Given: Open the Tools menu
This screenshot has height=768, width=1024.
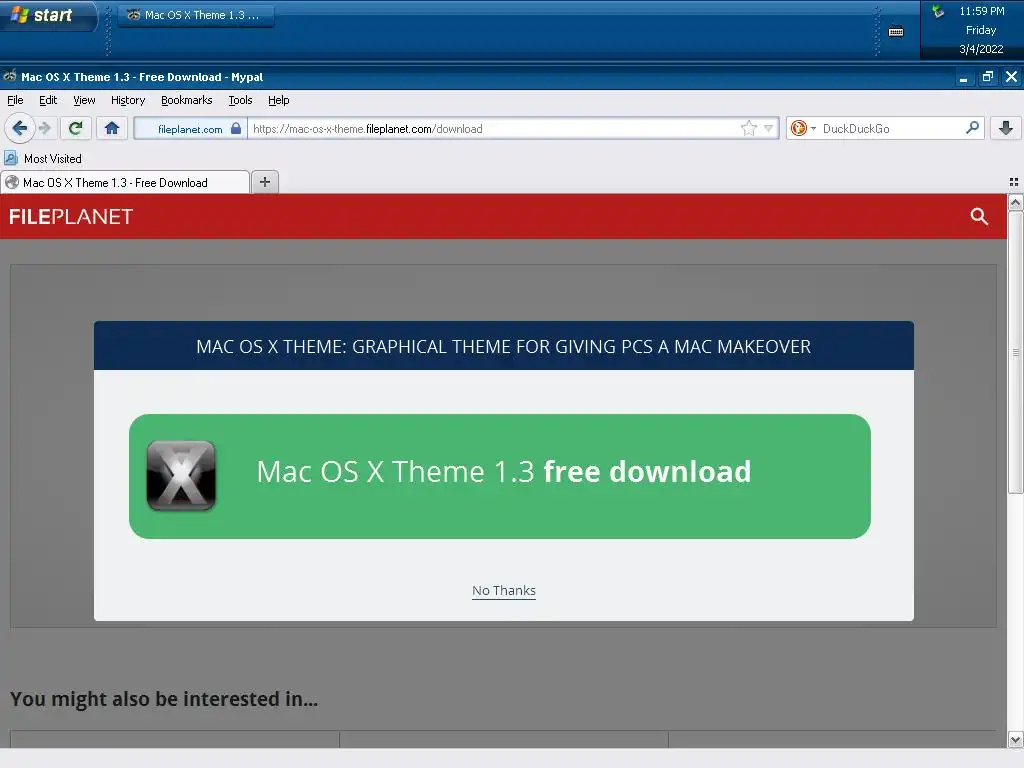Looking at the screenshot, I should pyautogui.click(x=240, y=100).
